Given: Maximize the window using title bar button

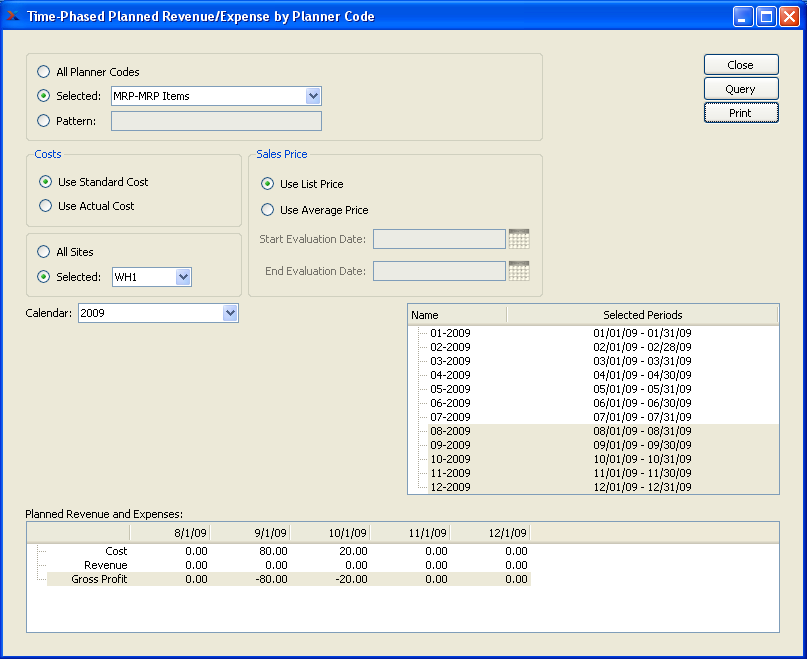Looking at the screenshot, I should 766,16.
